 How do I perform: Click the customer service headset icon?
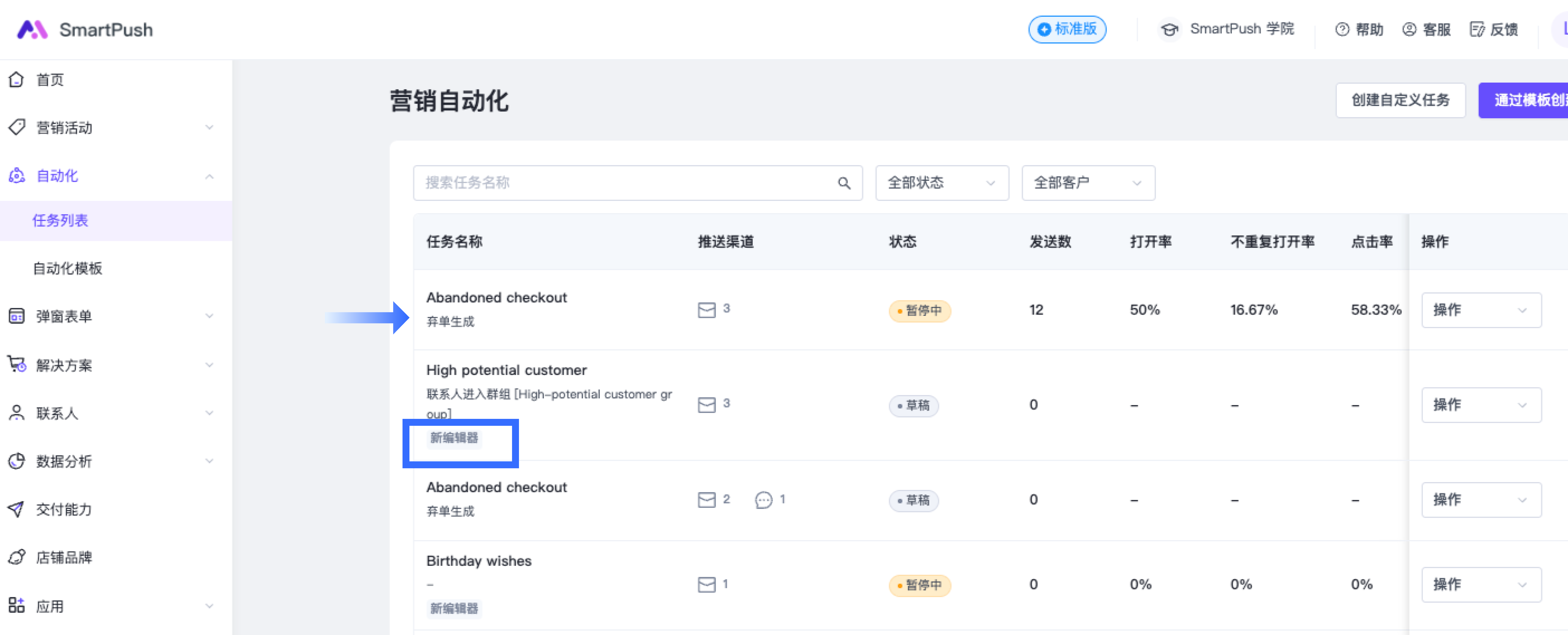(x=1409, y=29)
